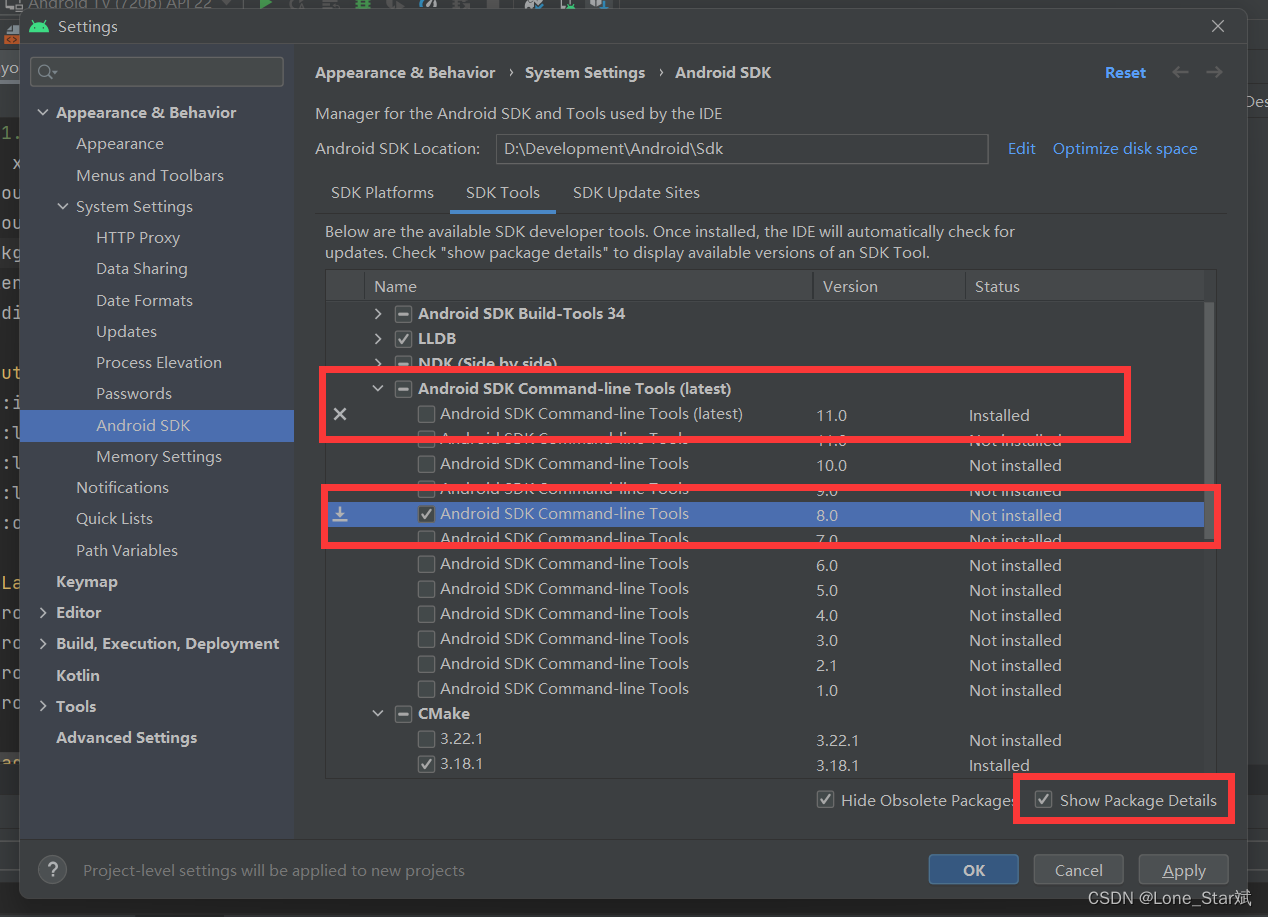Open Appearance settings page
1268x917 pixels.
click(x=120, y=144)
